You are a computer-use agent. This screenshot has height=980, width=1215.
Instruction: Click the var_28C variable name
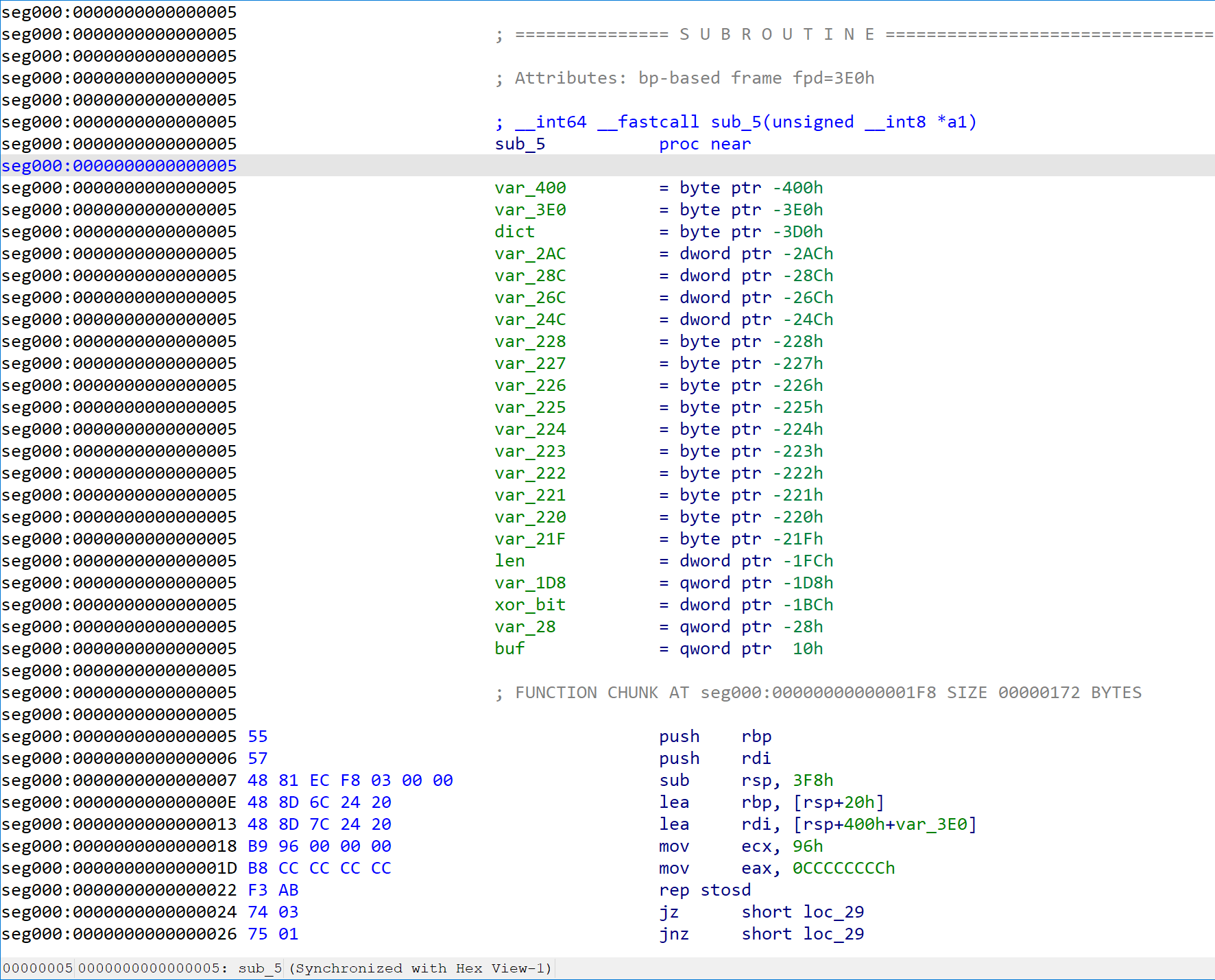(530, 276)
